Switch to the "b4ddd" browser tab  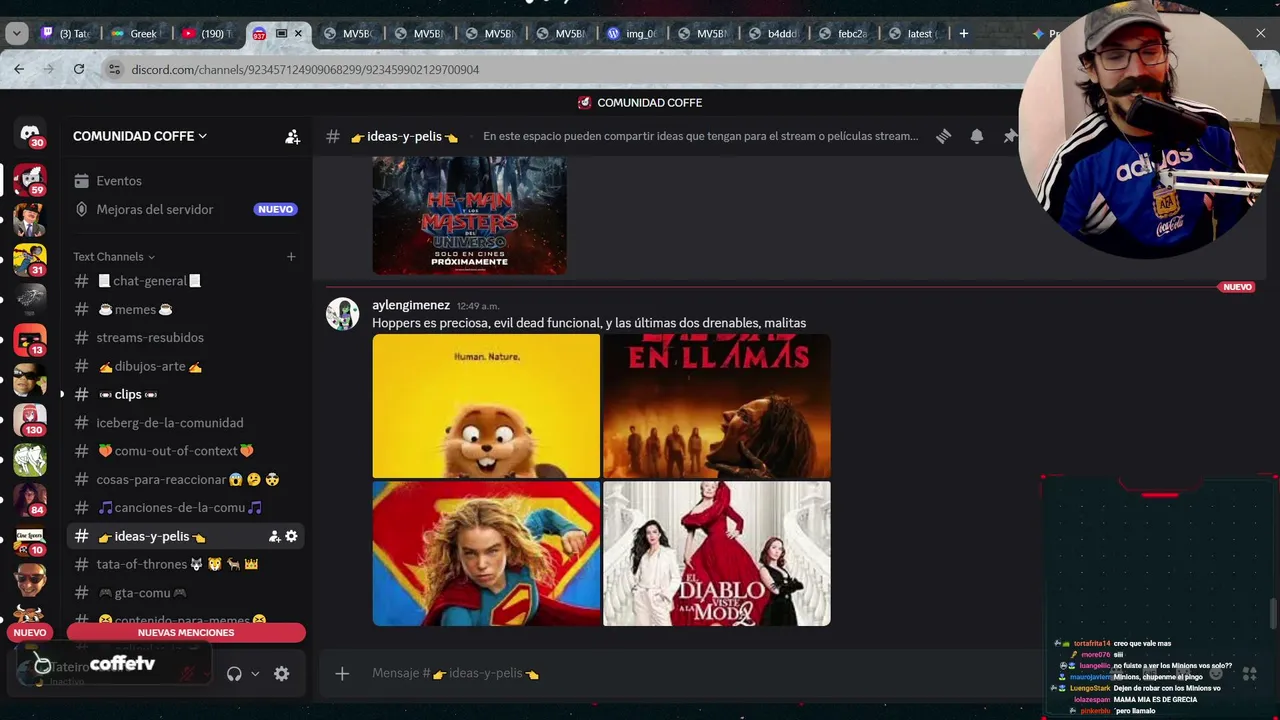click(x=774, y=33)
